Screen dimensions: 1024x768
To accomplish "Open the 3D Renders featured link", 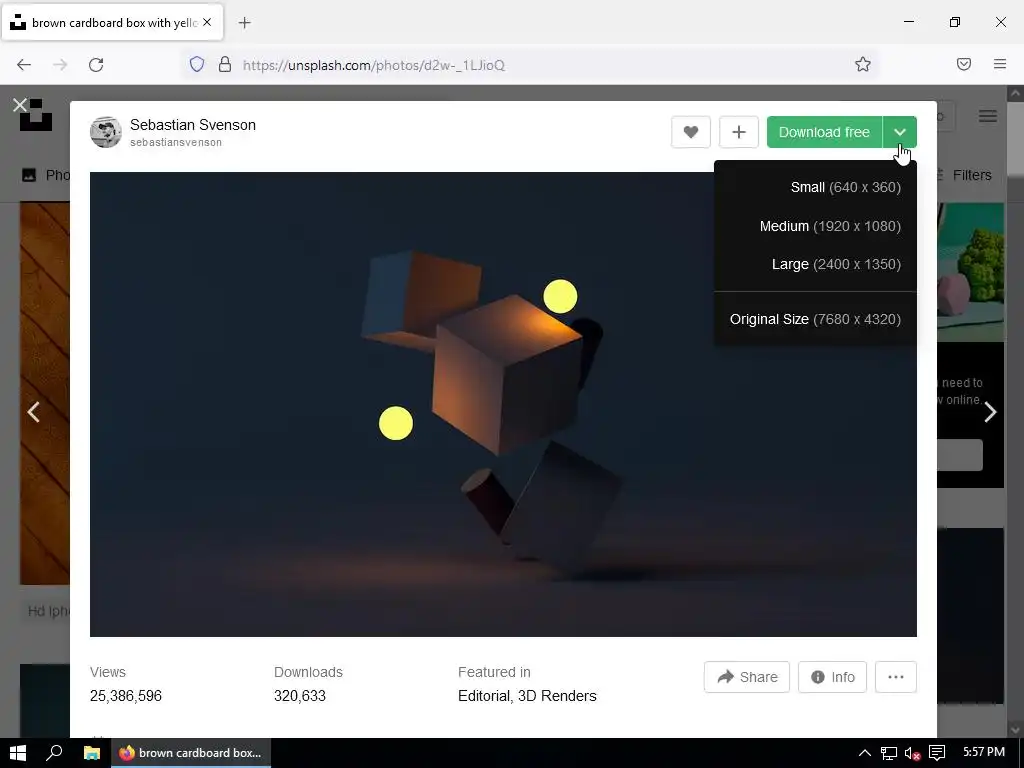I will pos(557,696).
